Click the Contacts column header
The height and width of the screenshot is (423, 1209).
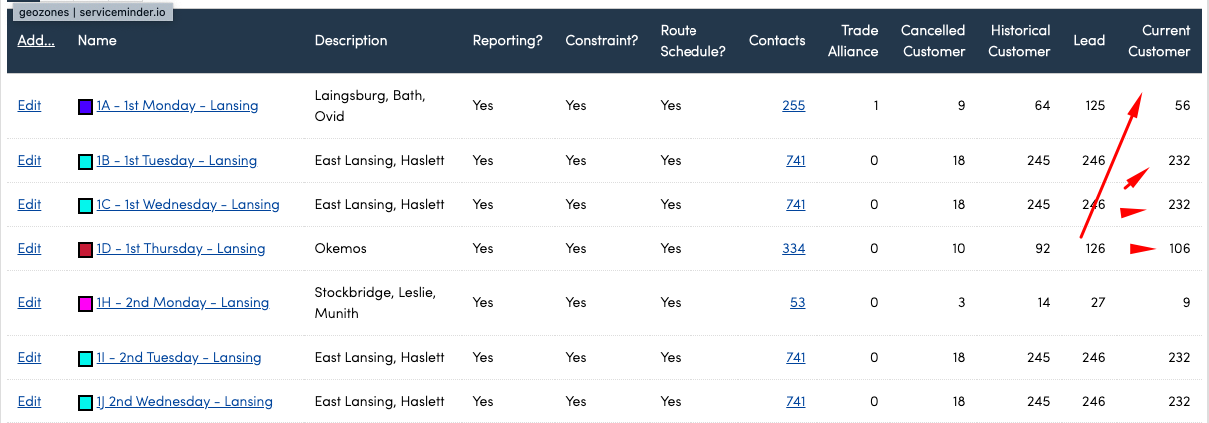(x=776, y=41)
